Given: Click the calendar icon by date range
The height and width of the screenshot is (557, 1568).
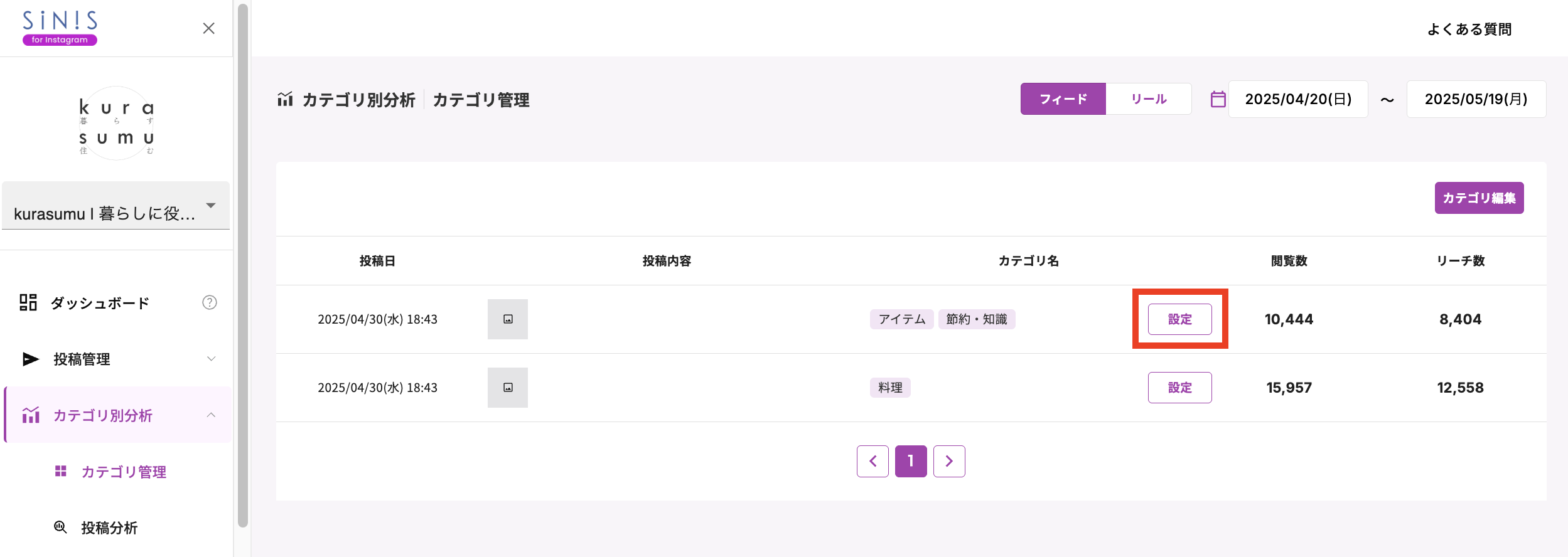Looking at the screenshot, I should (1218, 99).
